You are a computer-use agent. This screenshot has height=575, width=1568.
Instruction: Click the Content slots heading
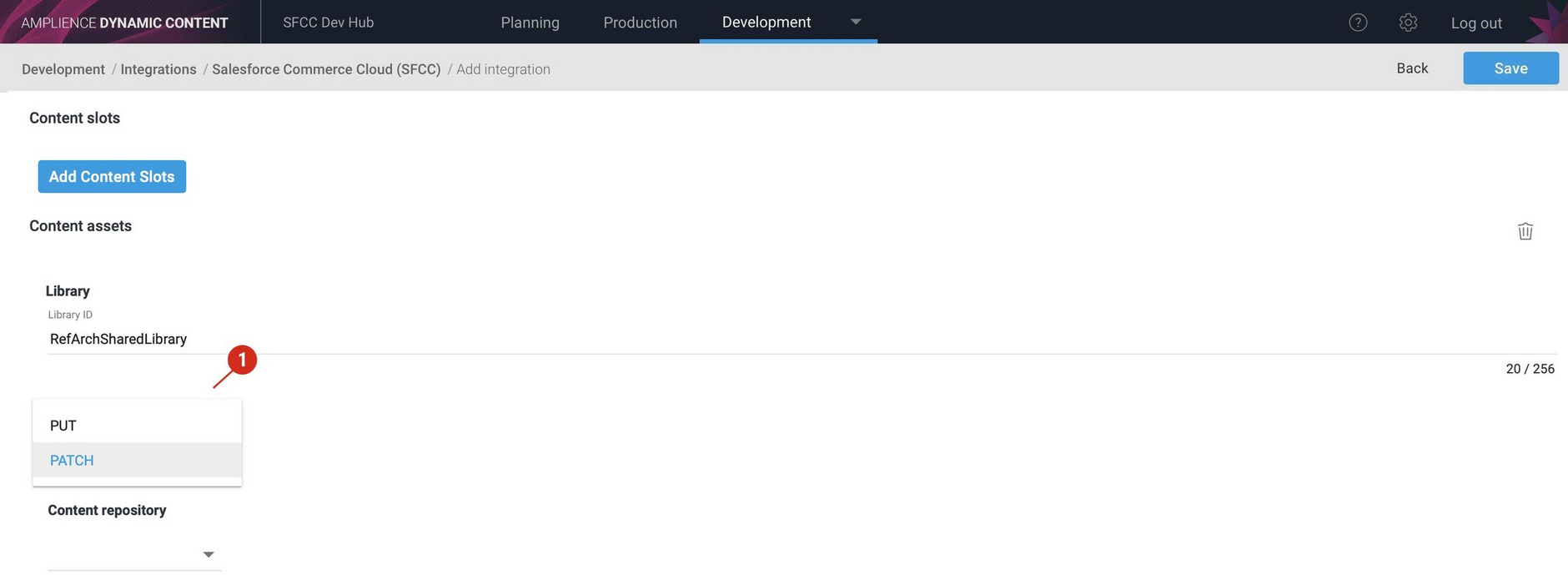click(74, 119)
